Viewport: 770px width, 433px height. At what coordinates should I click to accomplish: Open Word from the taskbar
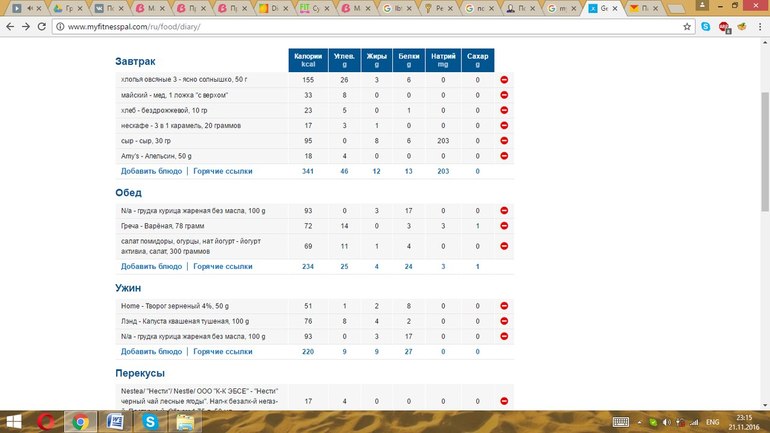[x=115, y=422]
